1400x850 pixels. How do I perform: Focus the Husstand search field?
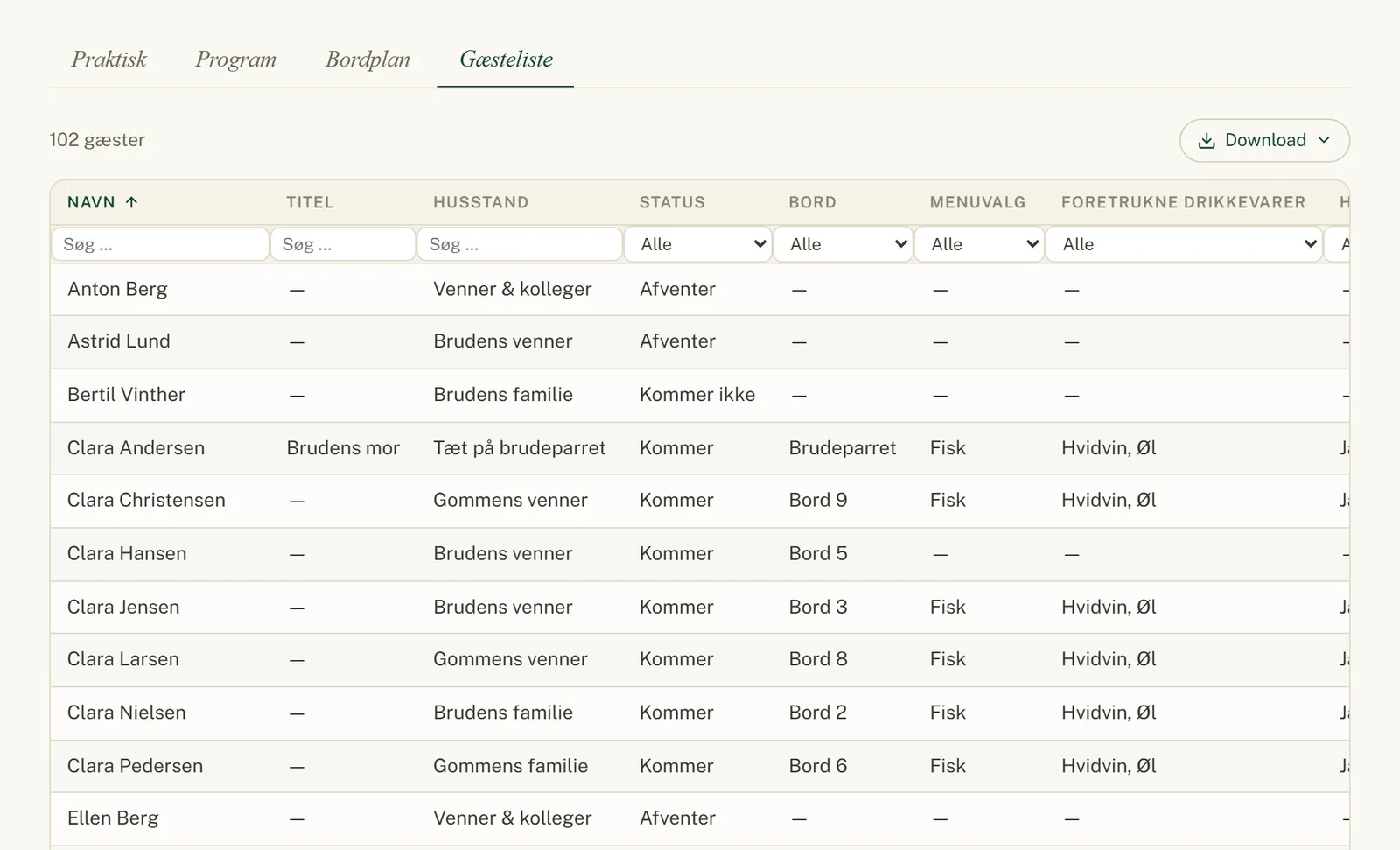pos(520,244)
